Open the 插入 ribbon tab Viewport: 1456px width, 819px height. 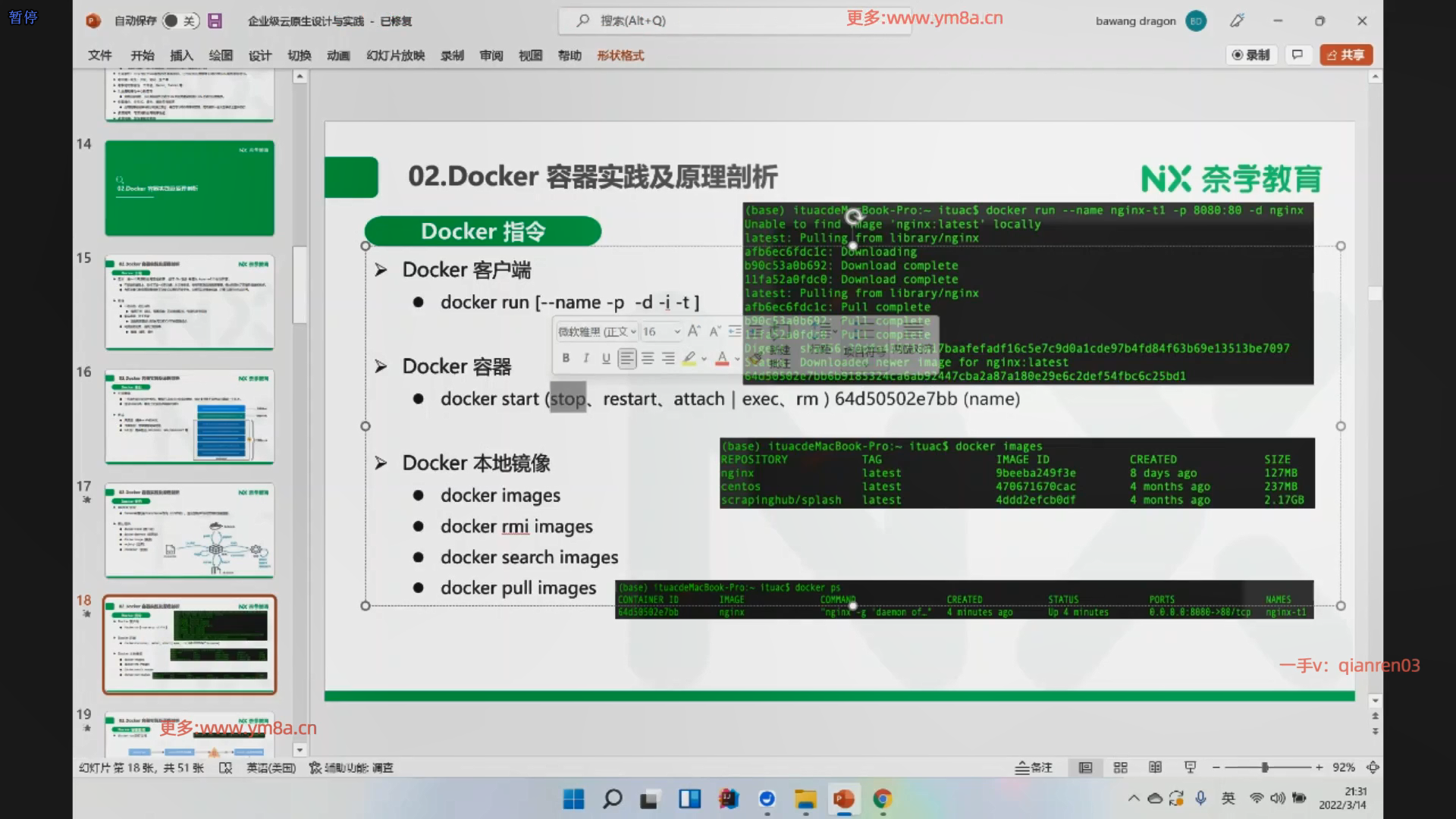click(x=181, y=55)
